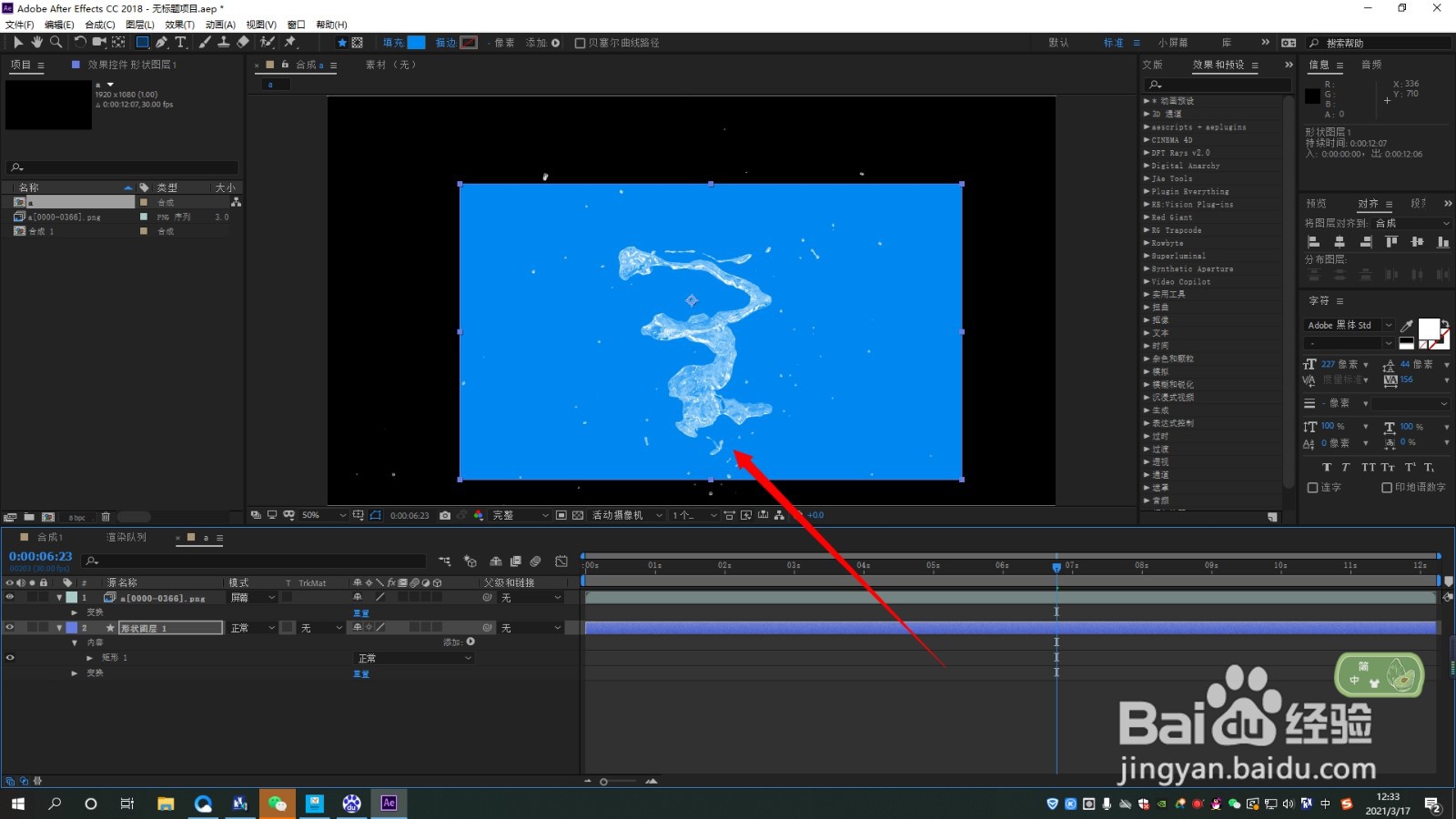Hide the a[0000-0366].png layer

(x=10, y=598)
